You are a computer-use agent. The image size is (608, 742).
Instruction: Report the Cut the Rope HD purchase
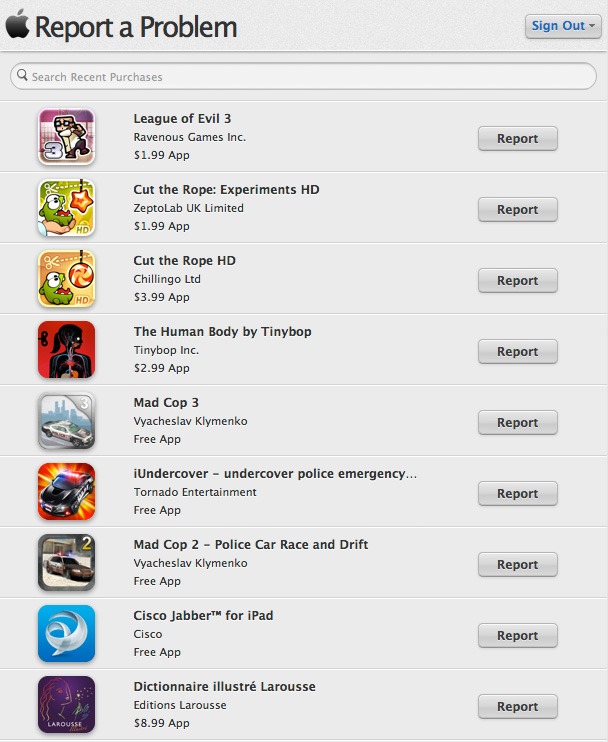click(x=518, y=281)
